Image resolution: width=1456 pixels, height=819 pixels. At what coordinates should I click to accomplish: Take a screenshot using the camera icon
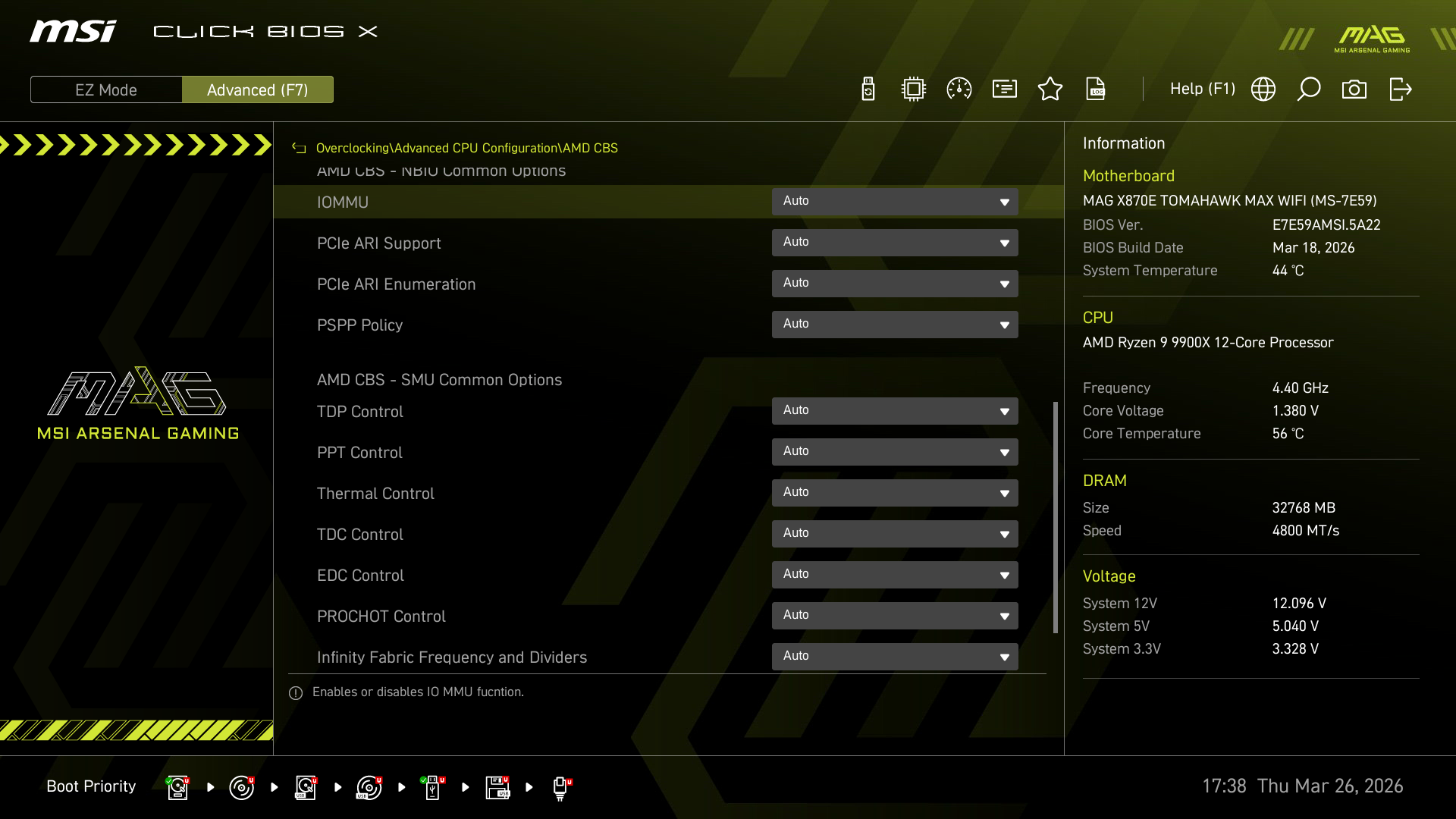pos(1355,89)
